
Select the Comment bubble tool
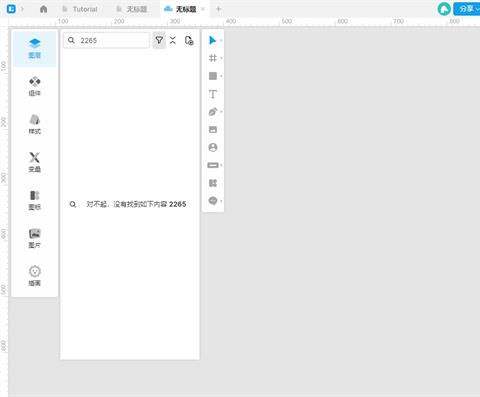point(213,201)
